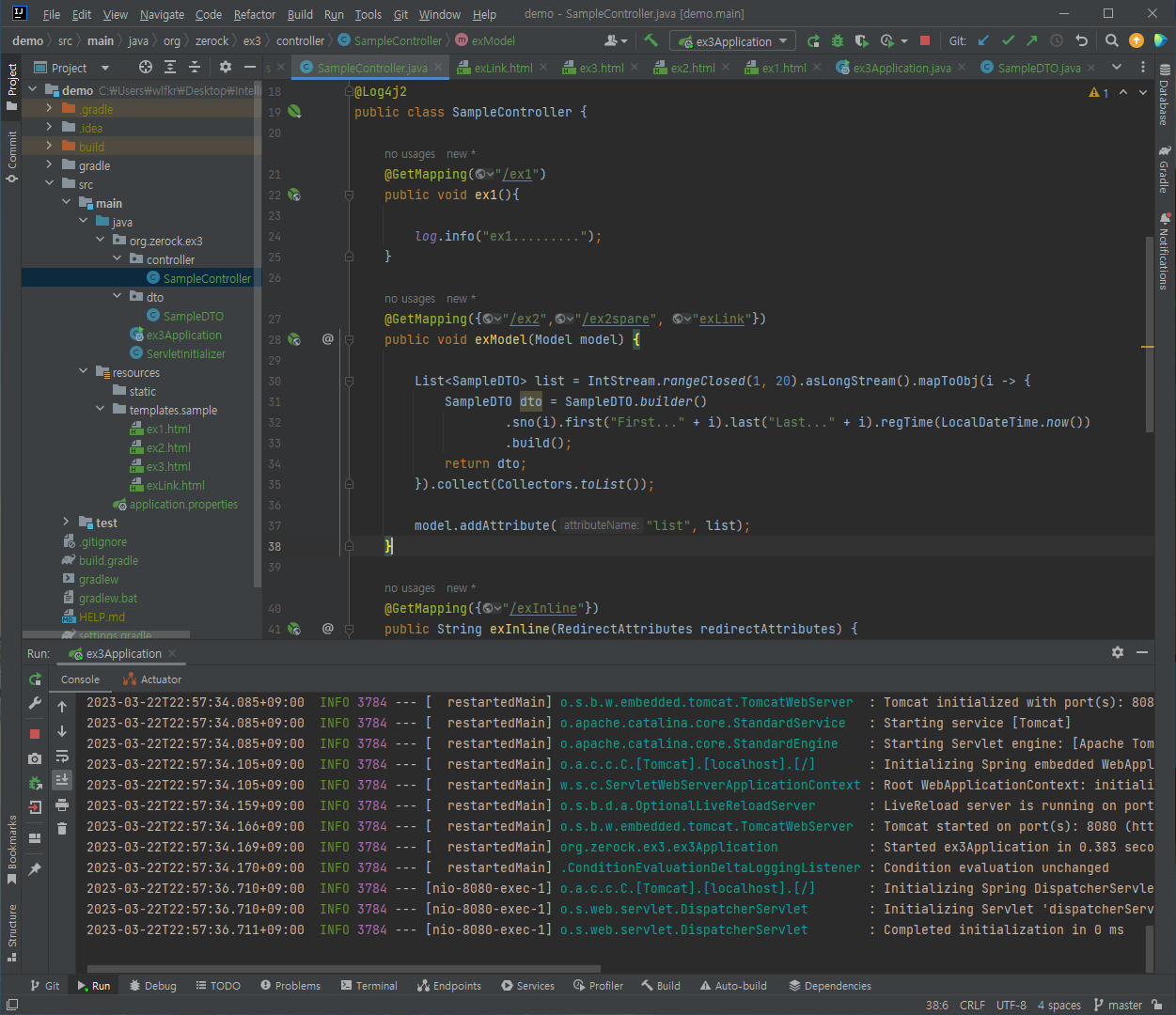Close the ex3.html editor tab
This screenshot has width=1176, height=1015.
tap(635, 68)
